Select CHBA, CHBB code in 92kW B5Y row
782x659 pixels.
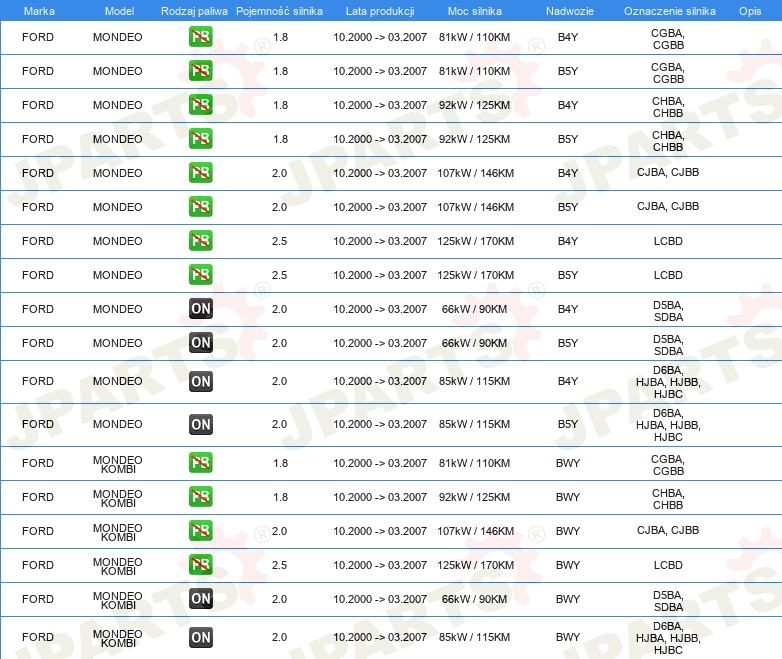point(668,141)
